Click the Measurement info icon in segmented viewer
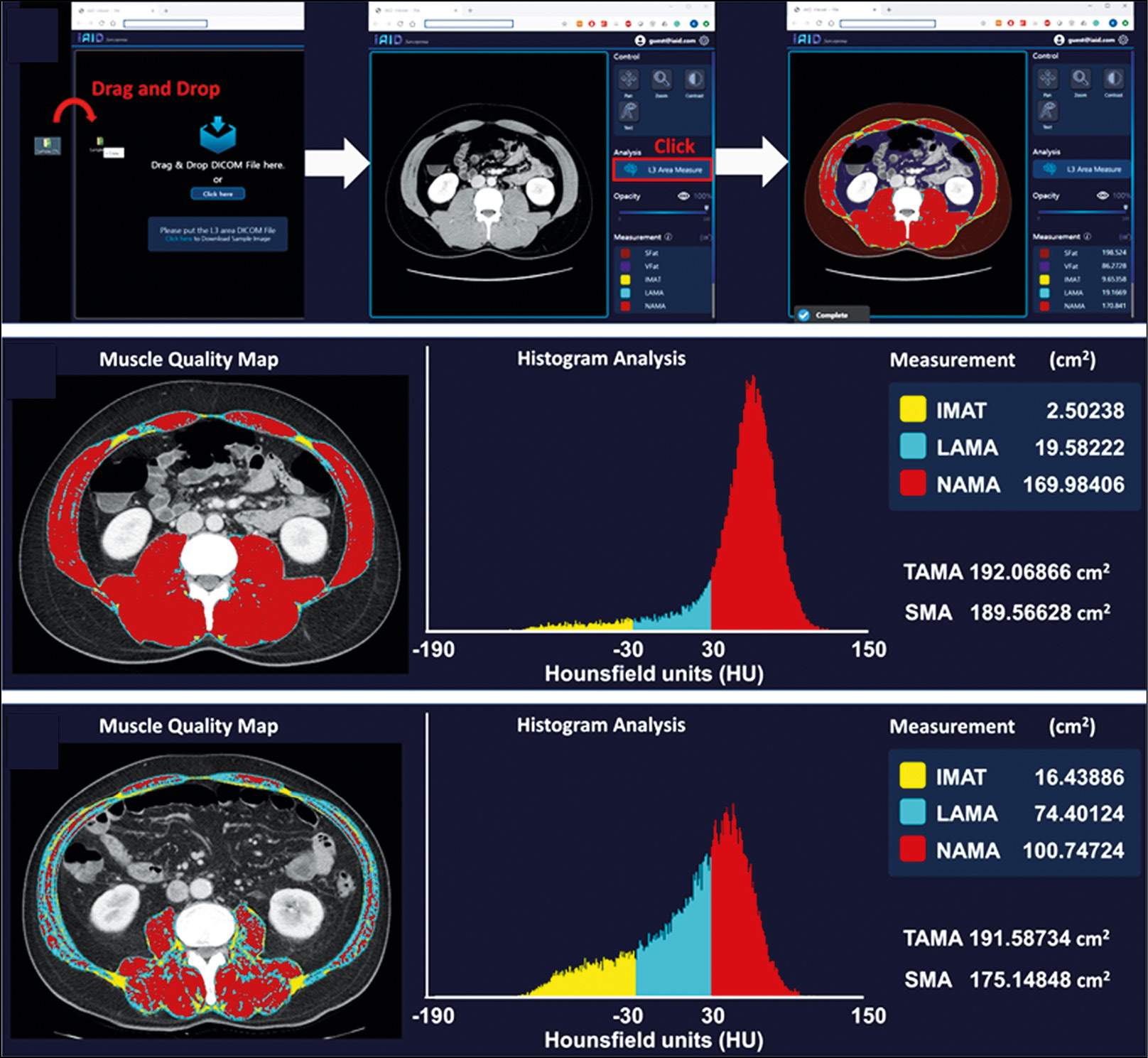Image resolution: width=1148 pixels, height=1058 pixels. coord(1088,237)
